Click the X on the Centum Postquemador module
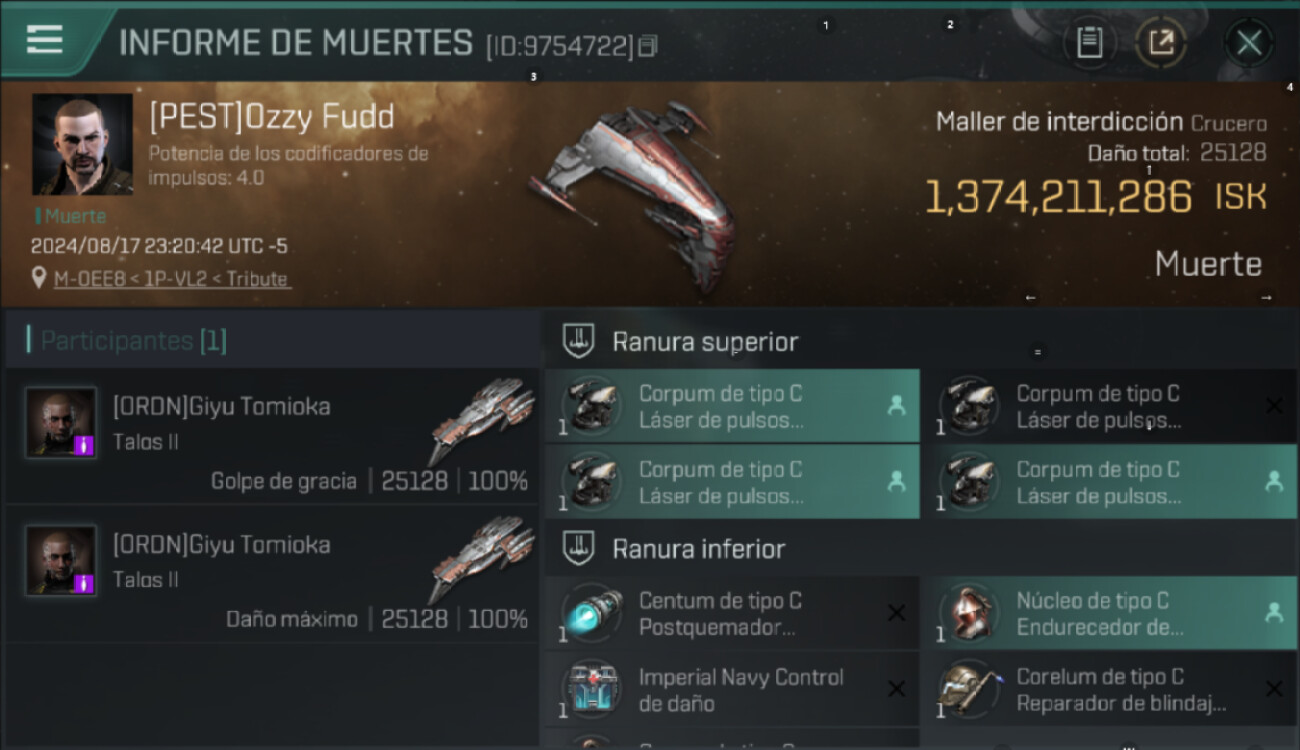Viewport: 1300px width, 750px height. 897,613
